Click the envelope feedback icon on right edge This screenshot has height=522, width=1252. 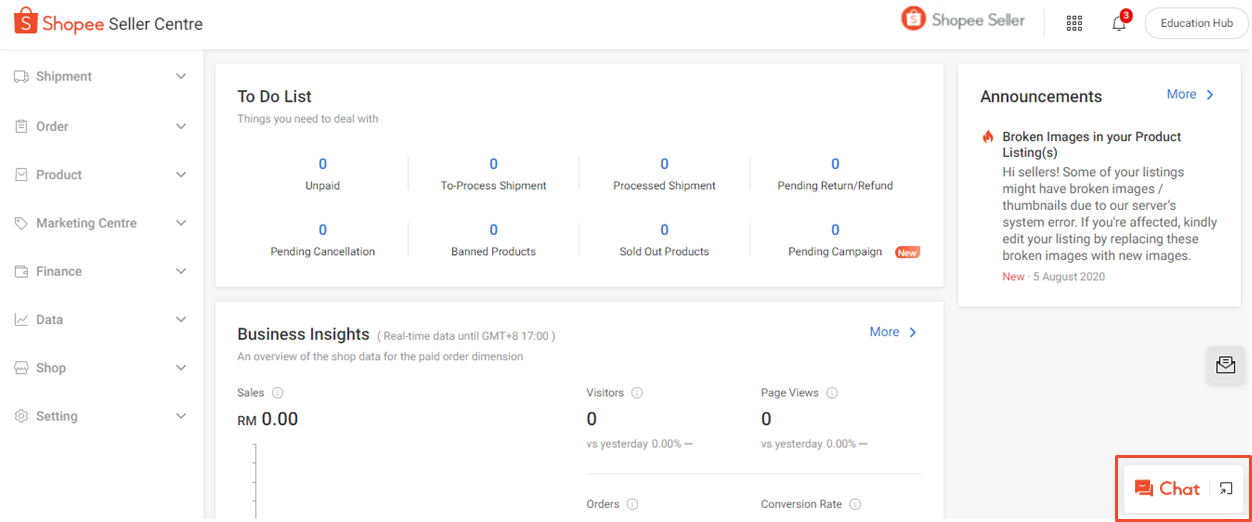(1225, 365)
